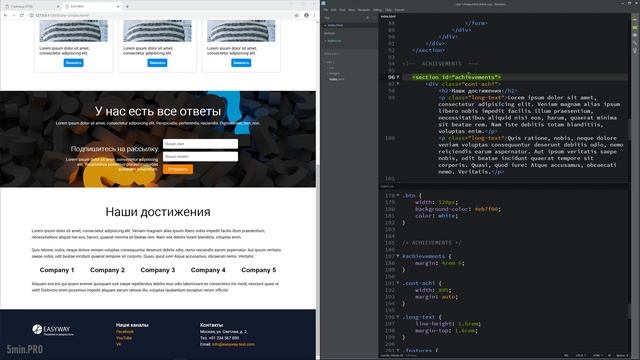
Task: Click the linting status circle icon
Action: click(609, 356)
